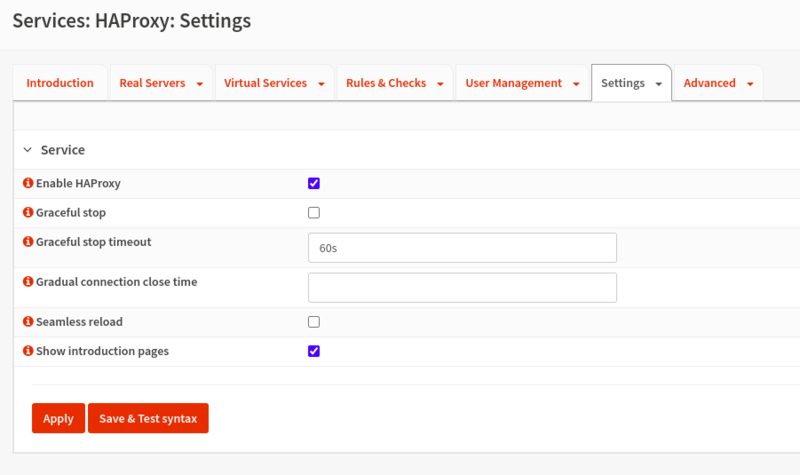Viewport: 800px width, 475px height.
Task: Toggle Show introduction pages checkbox
Action: [x=314, y=351]
